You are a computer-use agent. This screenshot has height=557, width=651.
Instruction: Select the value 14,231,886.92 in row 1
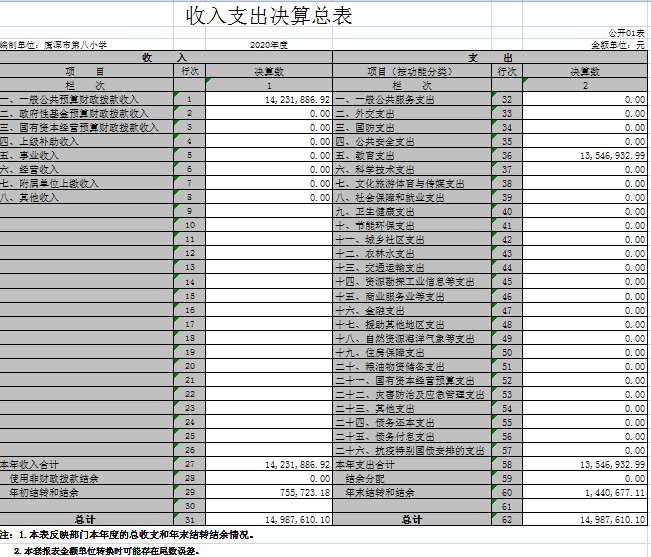click(269, 100)
